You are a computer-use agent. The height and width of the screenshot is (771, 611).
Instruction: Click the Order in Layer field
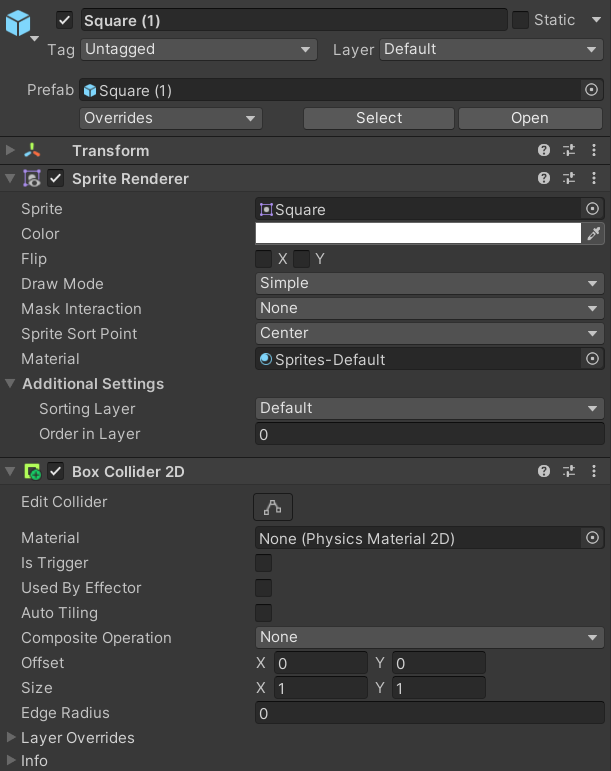point(430,434)
